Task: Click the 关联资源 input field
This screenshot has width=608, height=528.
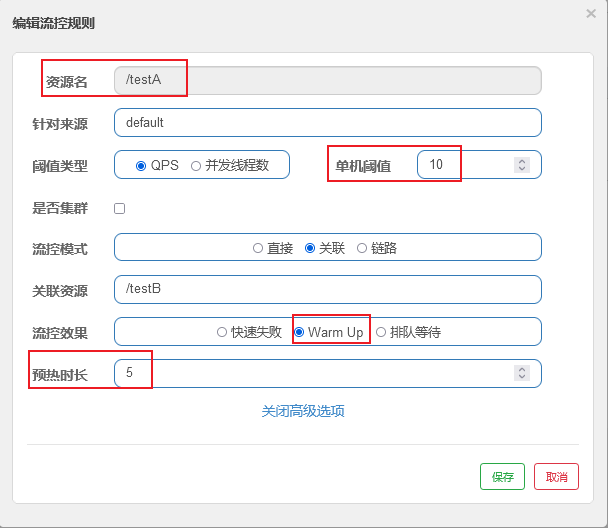Action: [328, 289]
